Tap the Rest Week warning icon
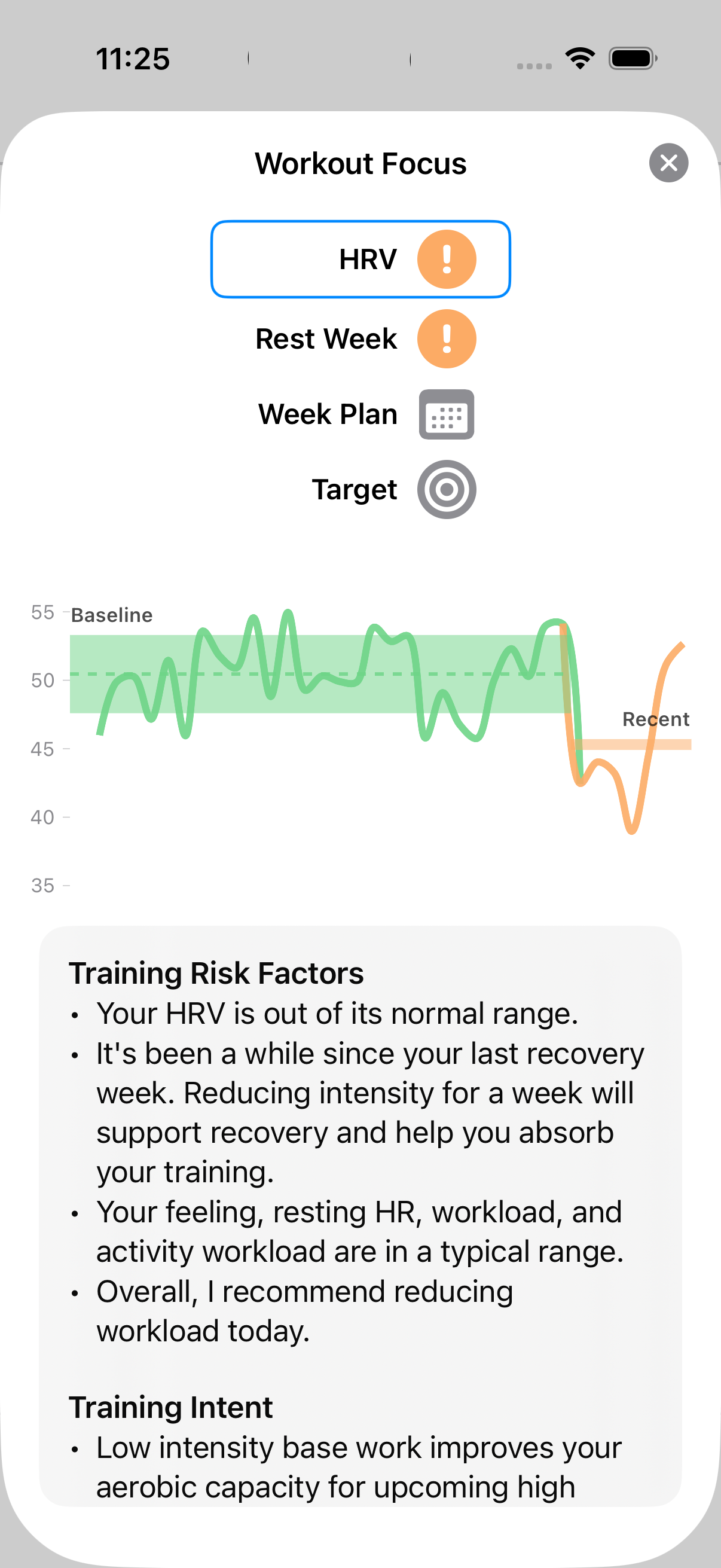The height and width of the screenshot is (1568, 721). 446,339
